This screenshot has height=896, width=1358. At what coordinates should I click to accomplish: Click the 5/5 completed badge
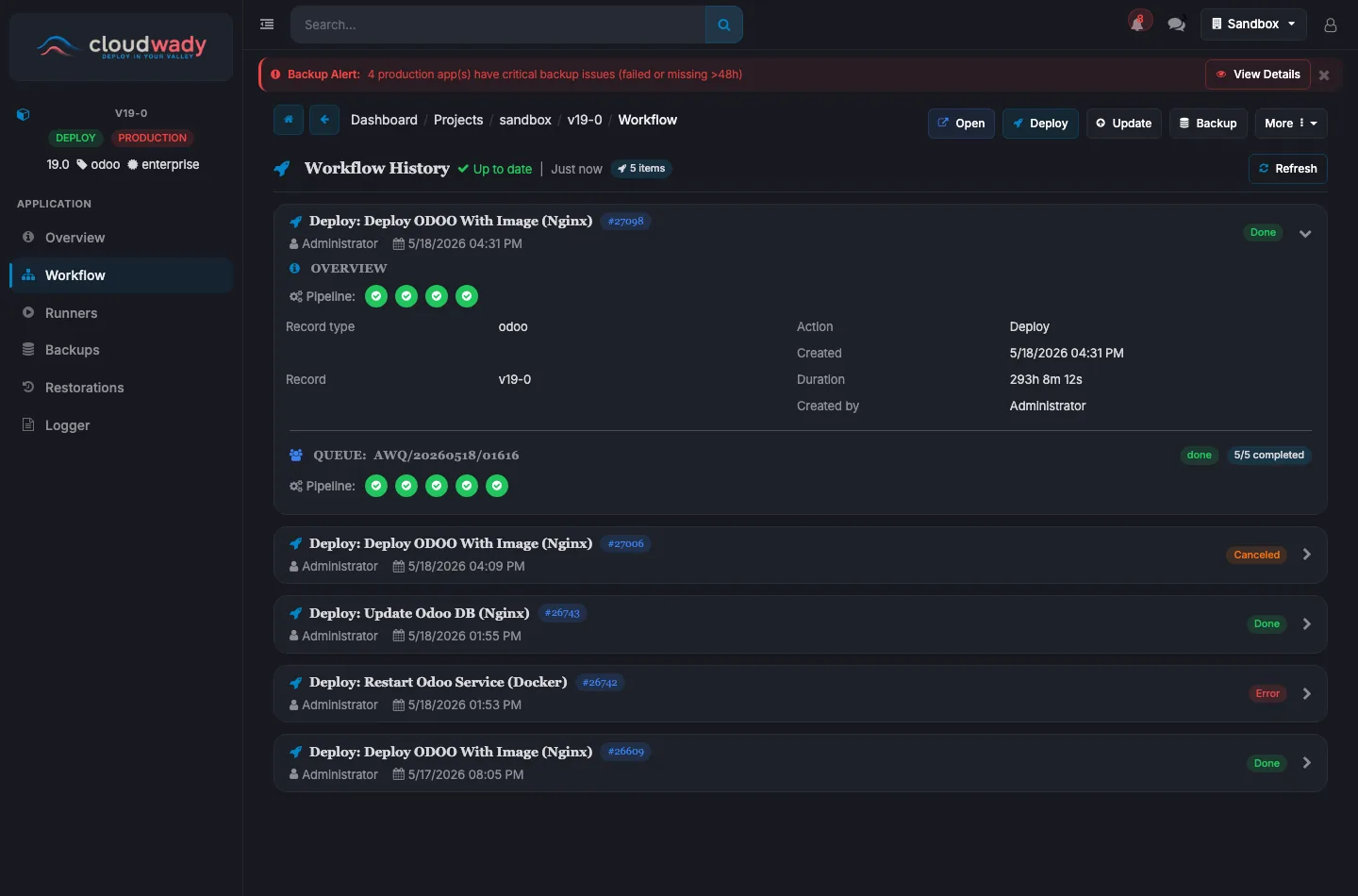coord(1268,455)
